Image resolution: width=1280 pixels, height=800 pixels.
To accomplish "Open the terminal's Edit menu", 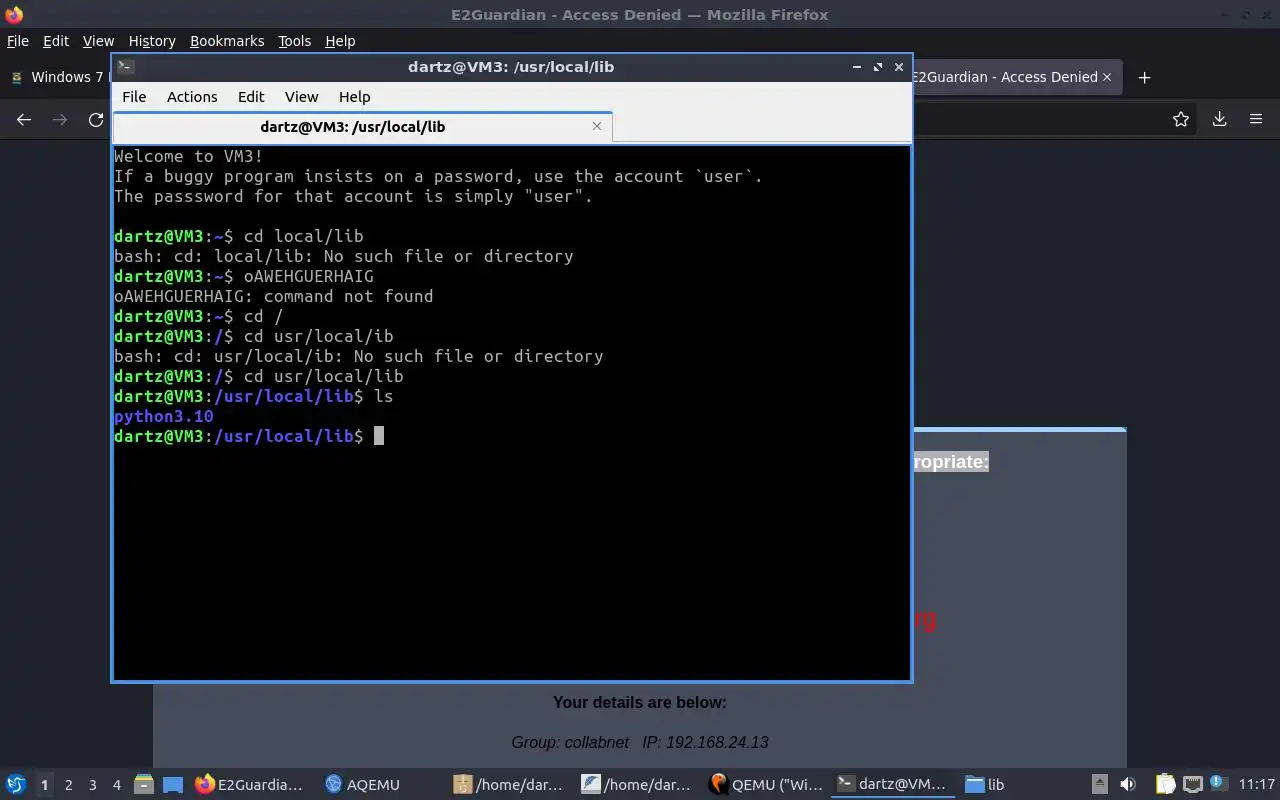I will pos(251,97).
